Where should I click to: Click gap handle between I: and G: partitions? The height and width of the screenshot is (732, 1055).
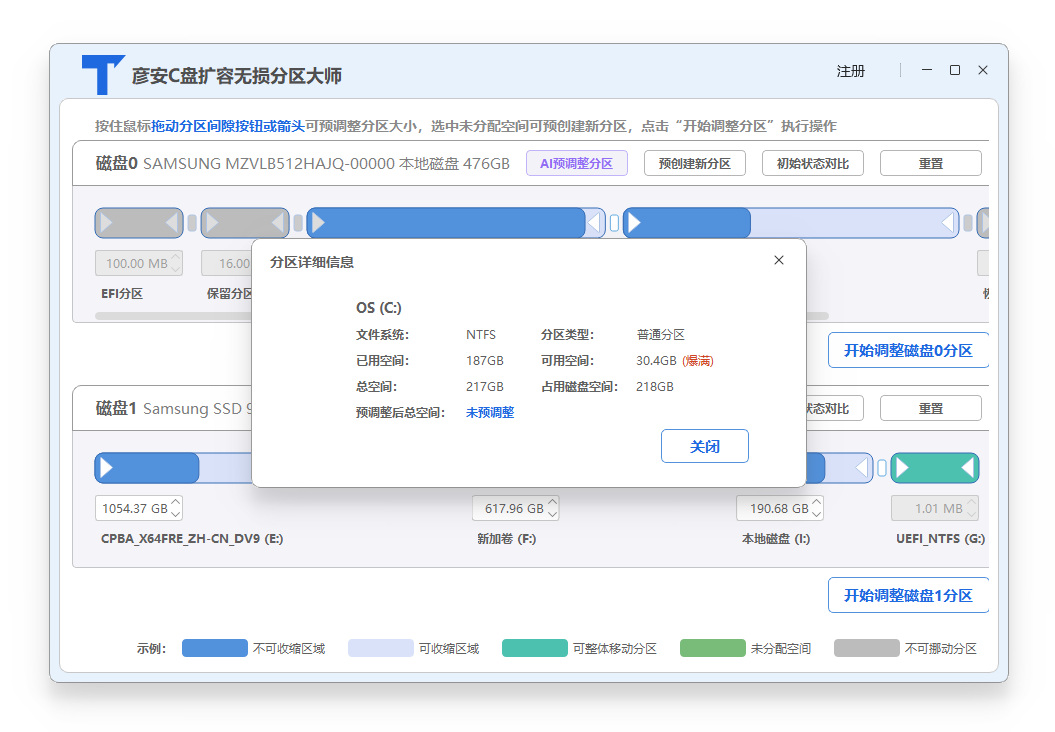882,468
